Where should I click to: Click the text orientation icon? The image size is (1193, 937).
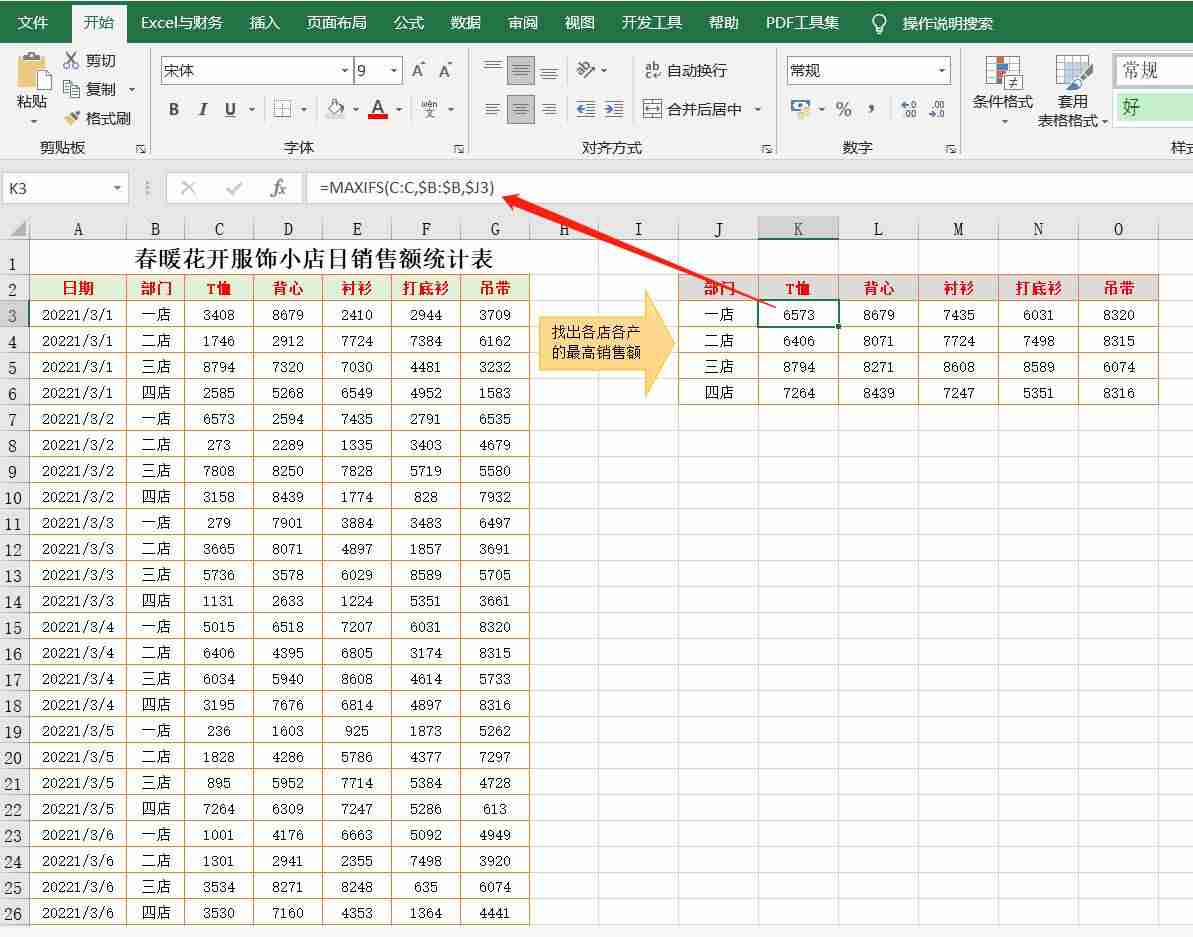tap(586, 70)
